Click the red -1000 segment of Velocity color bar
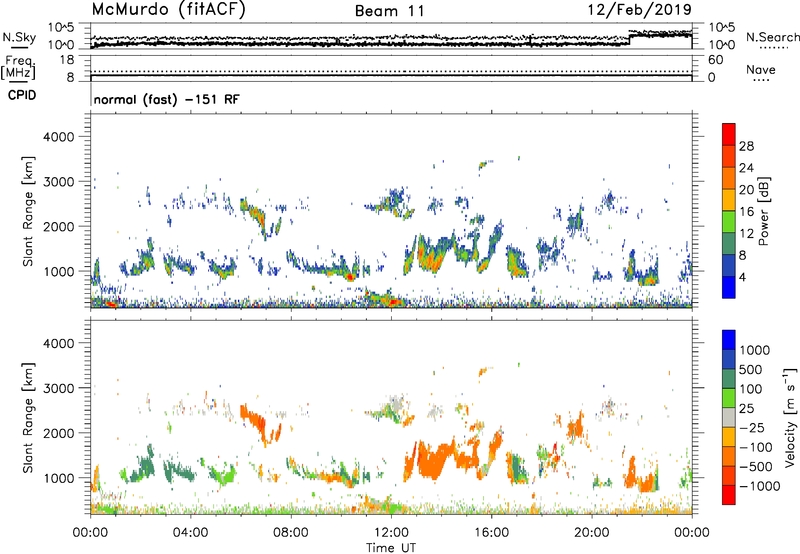The image size is (800, 554). 729,495
